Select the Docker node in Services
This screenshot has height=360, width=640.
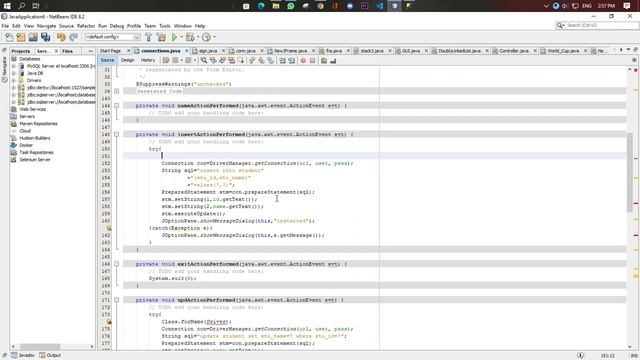point(26,145)
